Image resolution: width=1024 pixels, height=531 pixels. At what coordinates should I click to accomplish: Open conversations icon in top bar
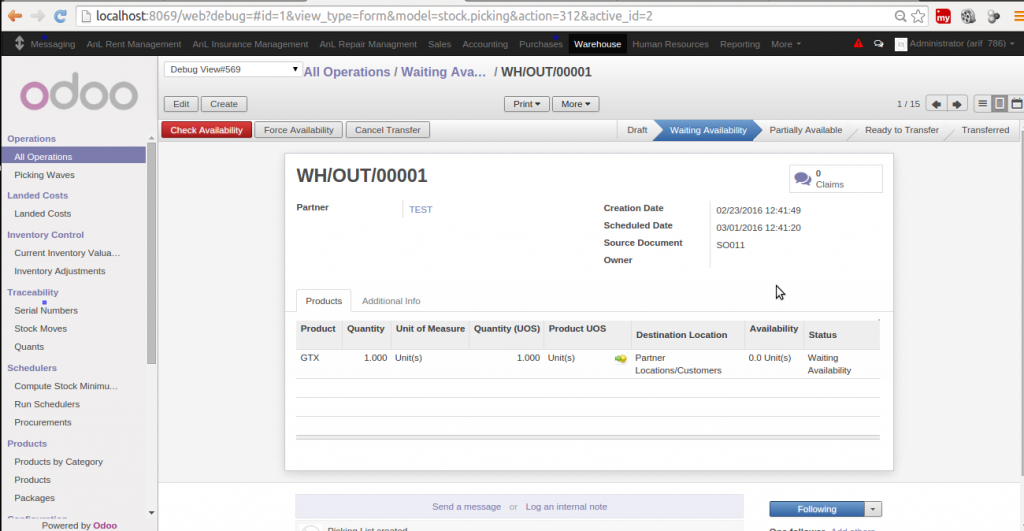(x=878, y=44)
